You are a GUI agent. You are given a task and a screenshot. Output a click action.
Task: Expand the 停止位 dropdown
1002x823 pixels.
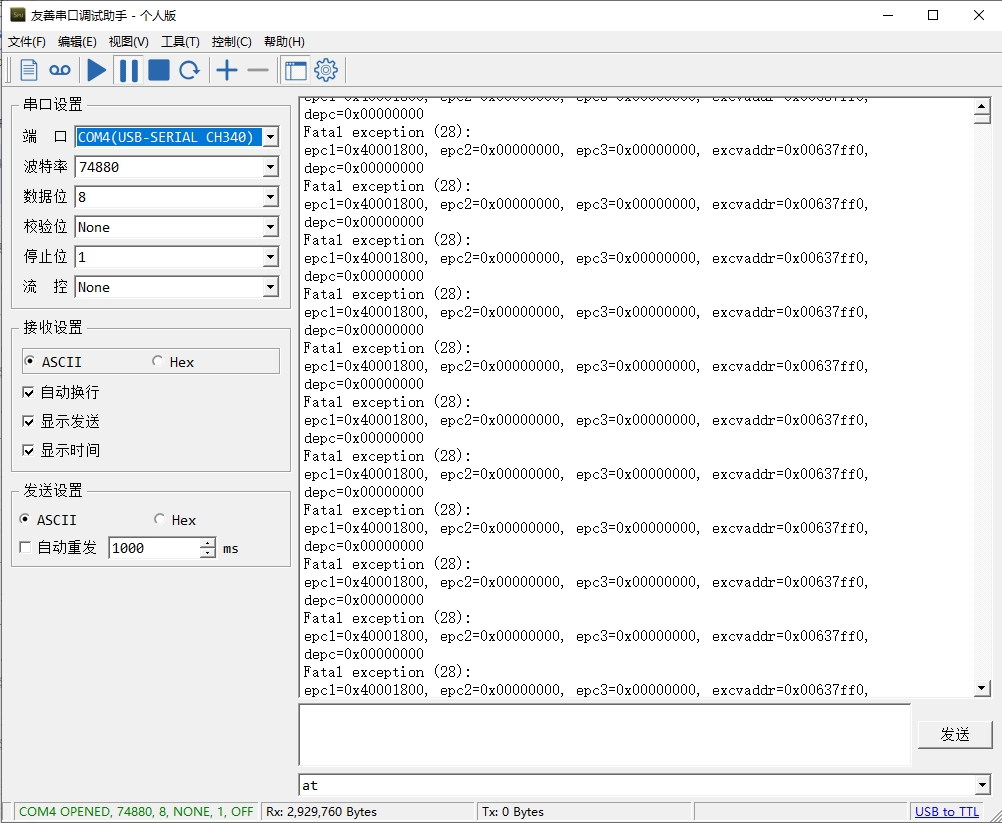(x=271, y=257)
